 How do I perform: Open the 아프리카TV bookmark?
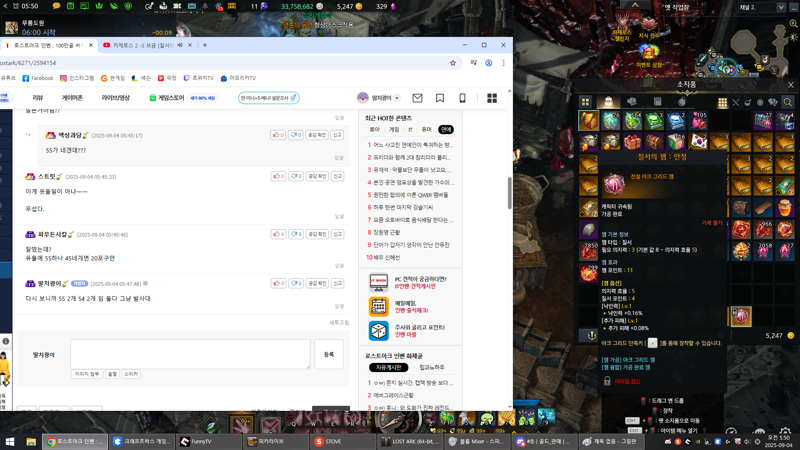(238, 78)
